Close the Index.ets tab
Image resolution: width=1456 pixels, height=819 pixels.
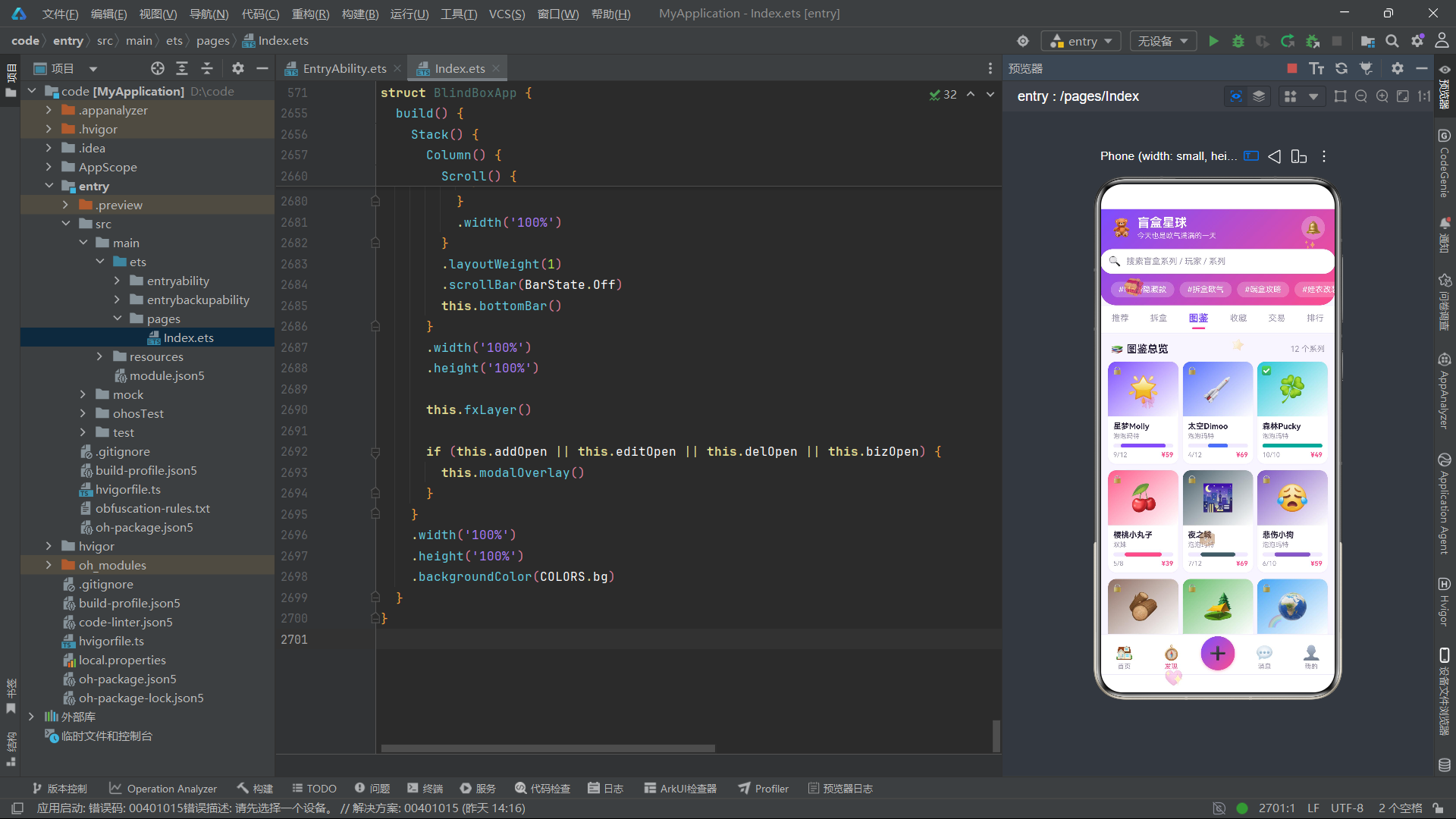[496, 68]
